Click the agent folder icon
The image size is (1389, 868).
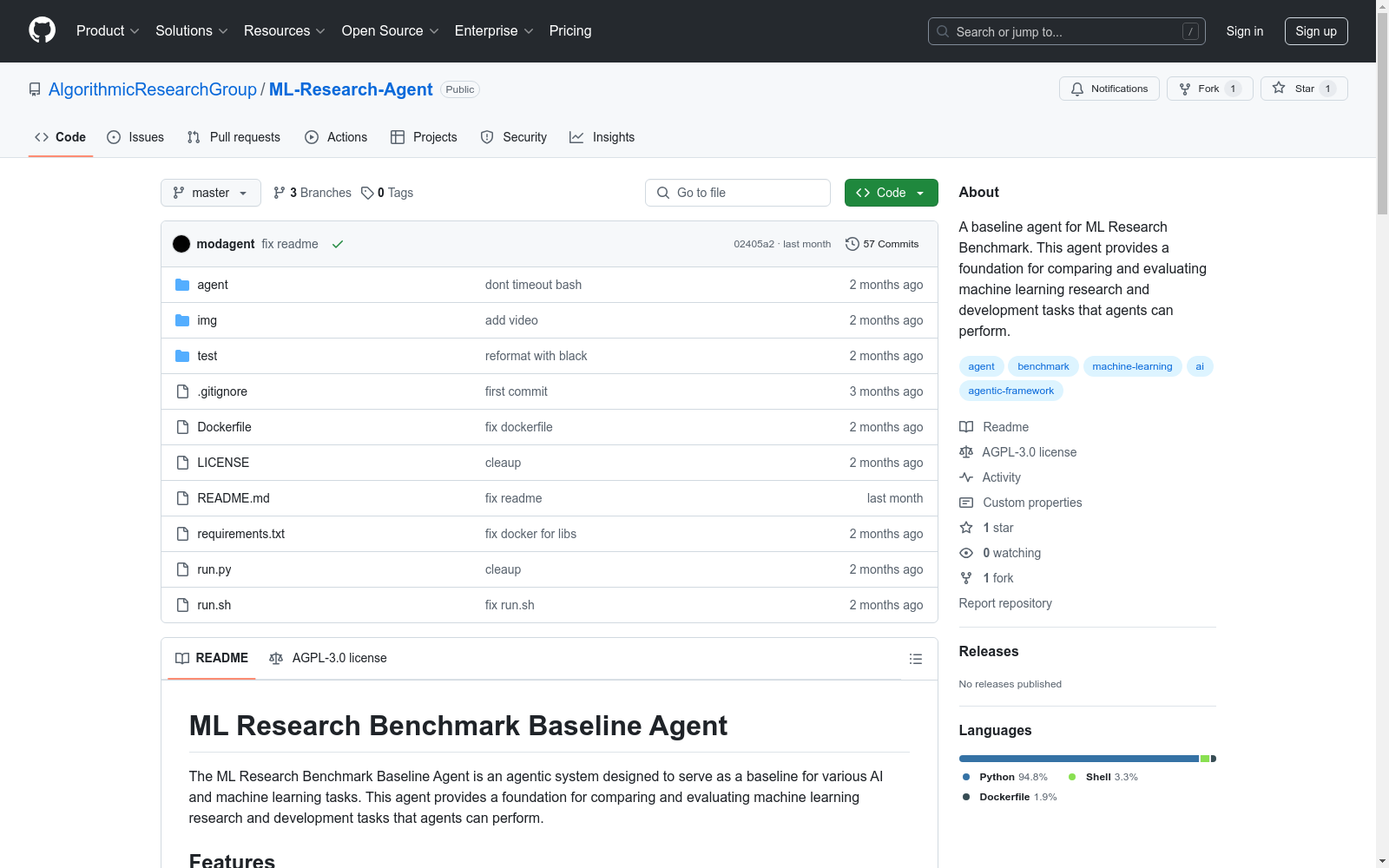[x=182, y=285]
